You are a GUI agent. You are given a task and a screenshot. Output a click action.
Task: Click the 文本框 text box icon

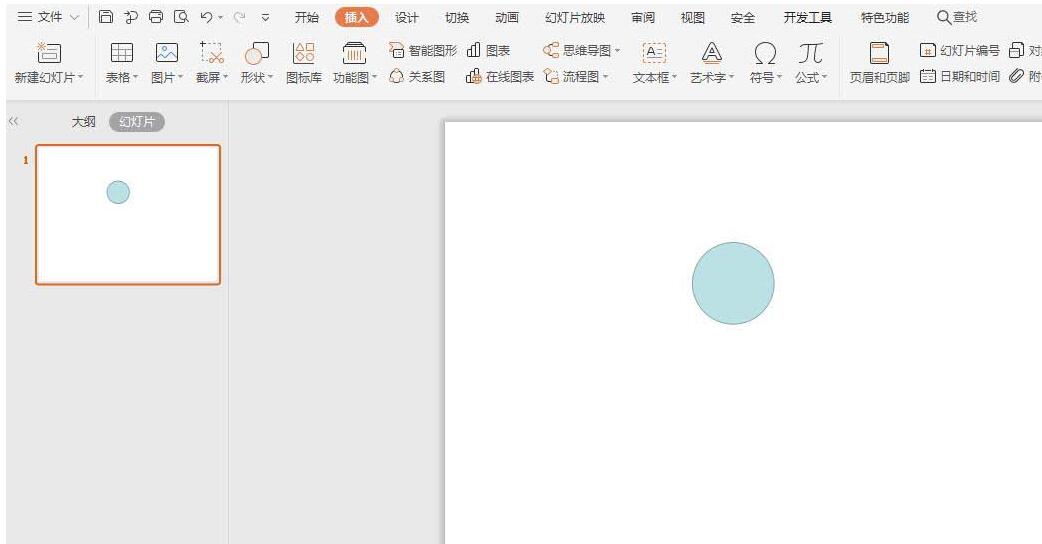(x=655, y=52)
